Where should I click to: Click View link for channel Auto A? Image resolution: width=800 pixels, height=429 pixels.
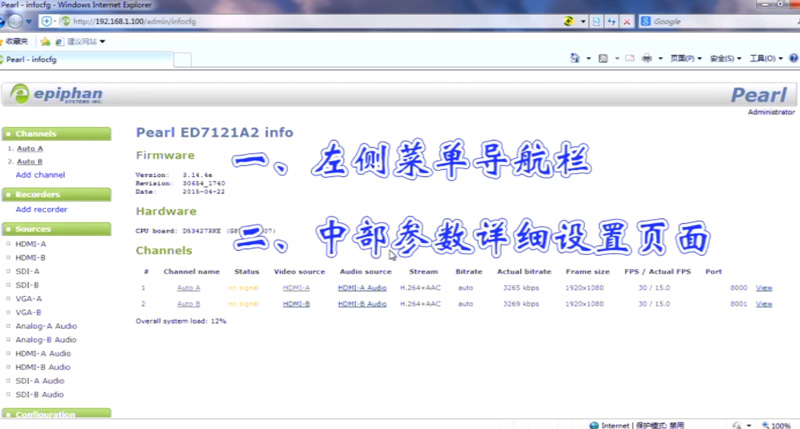764,288
